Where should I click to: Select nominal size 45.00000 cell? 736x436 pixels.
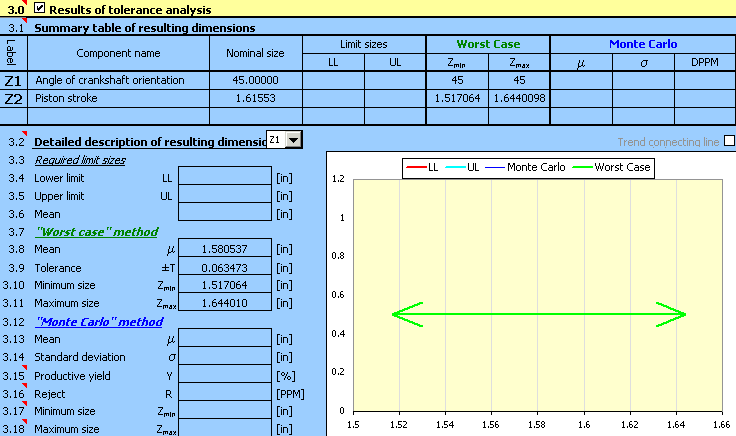[256, 80]
